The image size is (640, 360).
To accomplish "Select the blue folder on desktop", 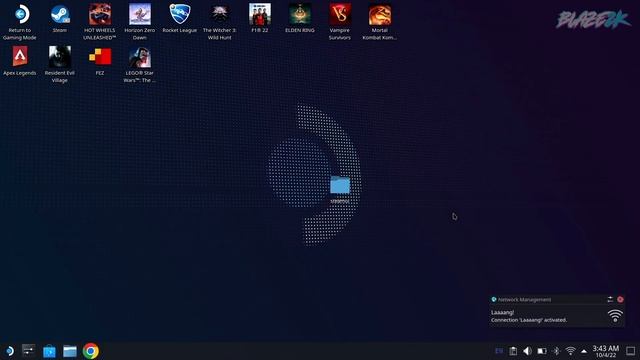I will (x=340, y=190).
